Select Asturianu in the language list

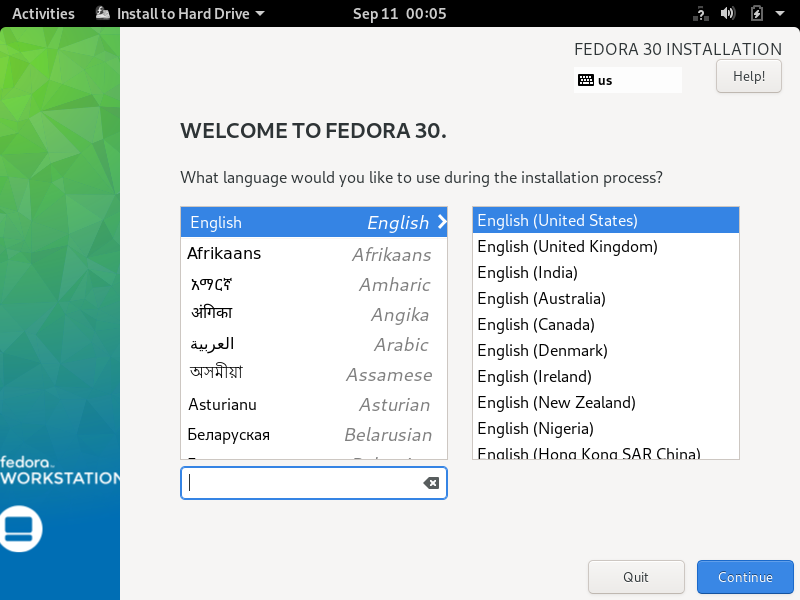click(314, 405)
